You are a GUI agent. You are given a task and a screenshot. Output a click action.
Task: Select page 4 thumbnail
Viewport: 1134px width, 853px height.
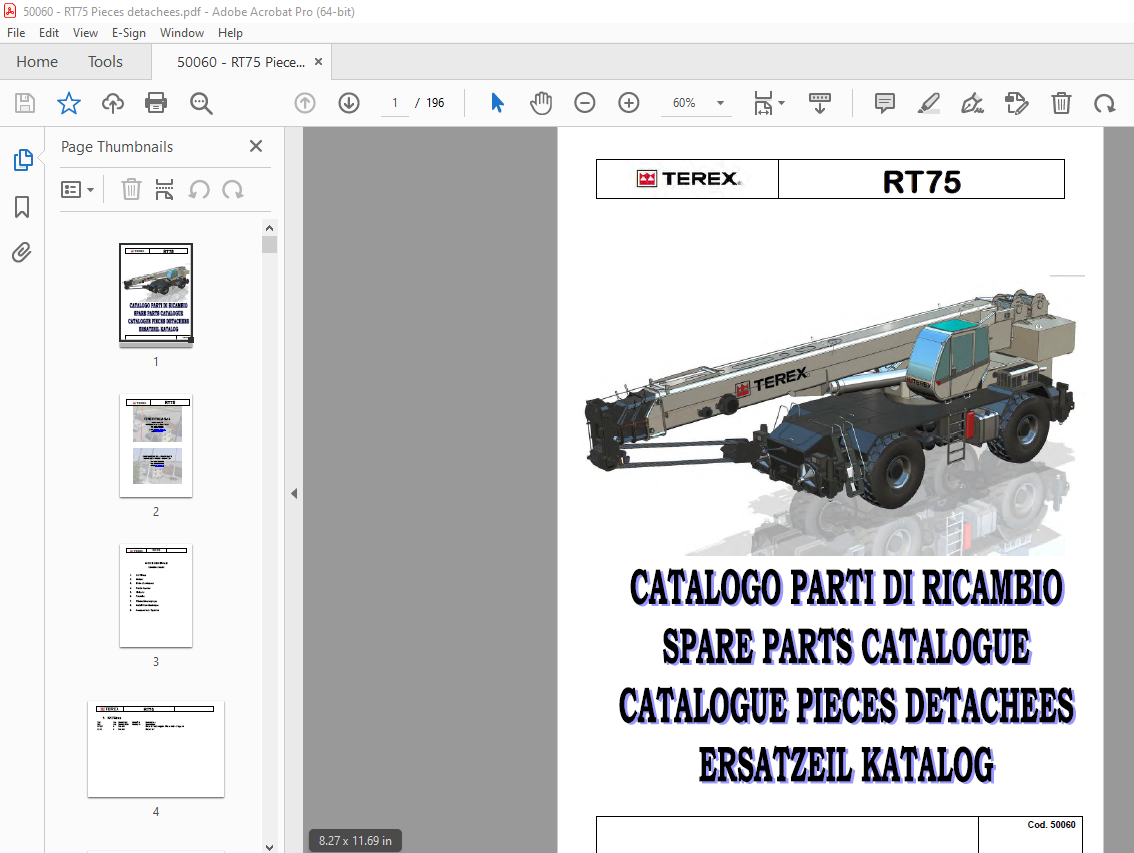coord(156,749)
